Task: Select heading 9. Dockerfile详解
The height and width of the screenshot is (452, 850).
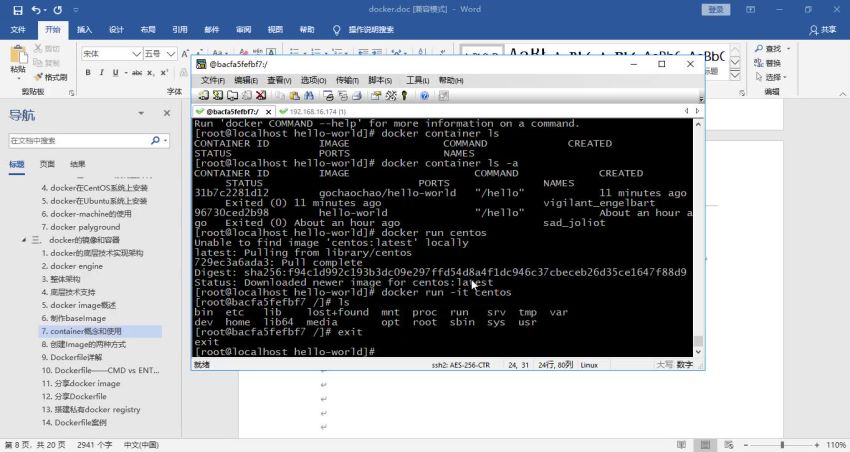Action: coord(72,357)
